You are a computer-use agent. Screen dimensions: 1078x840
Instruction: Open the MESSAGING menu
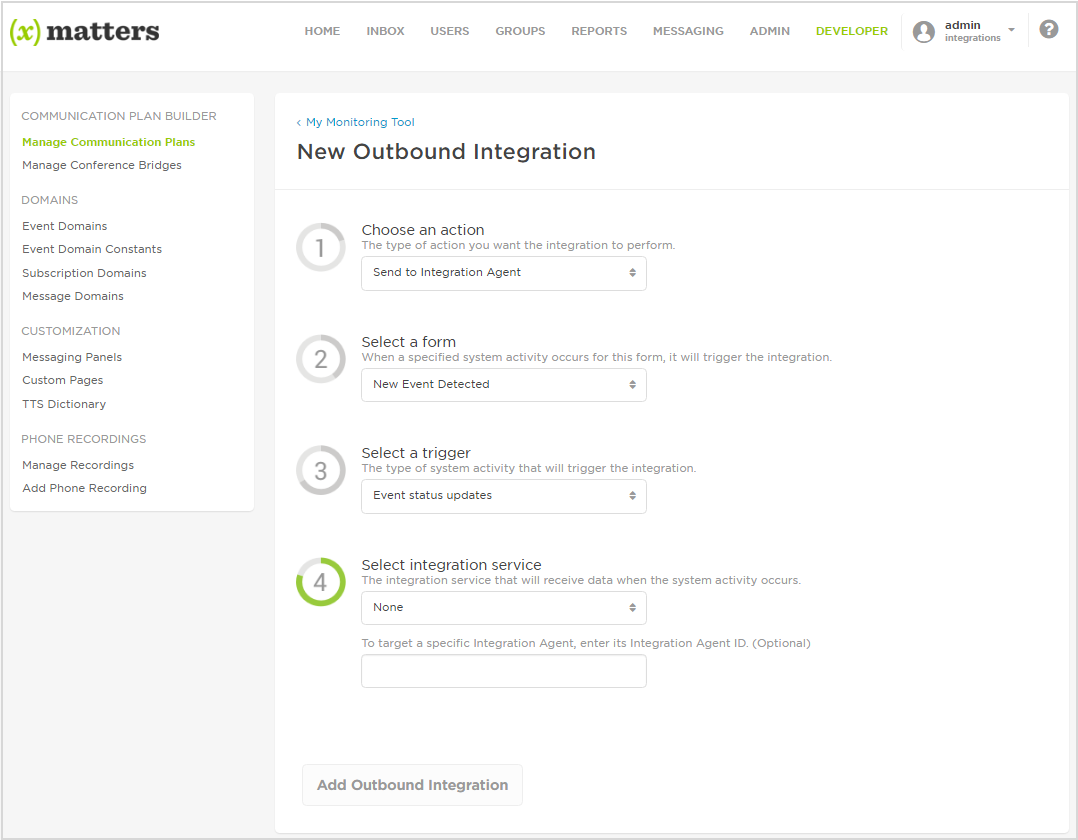point(688,31)
